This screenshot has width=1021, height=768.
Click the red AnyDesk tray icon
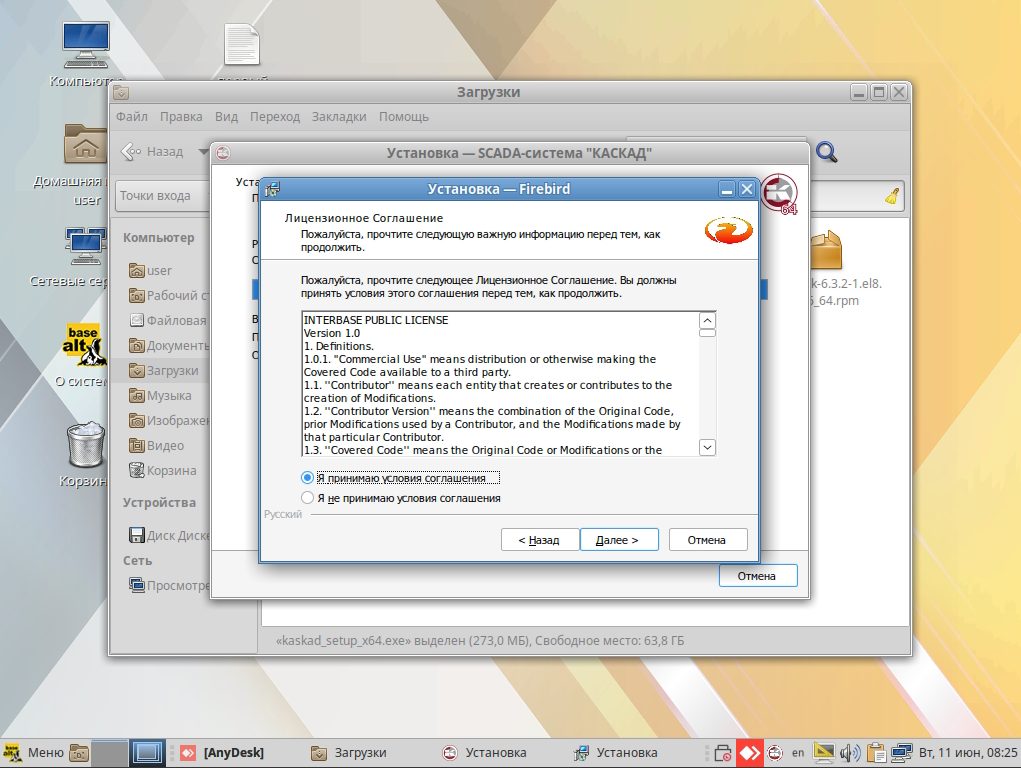pyautogui.click(x=750, y=752)
